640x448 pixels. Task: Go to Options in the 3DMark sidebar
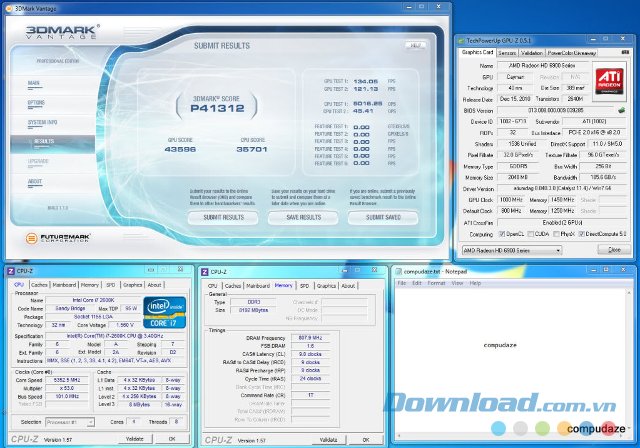coord(36,103)
